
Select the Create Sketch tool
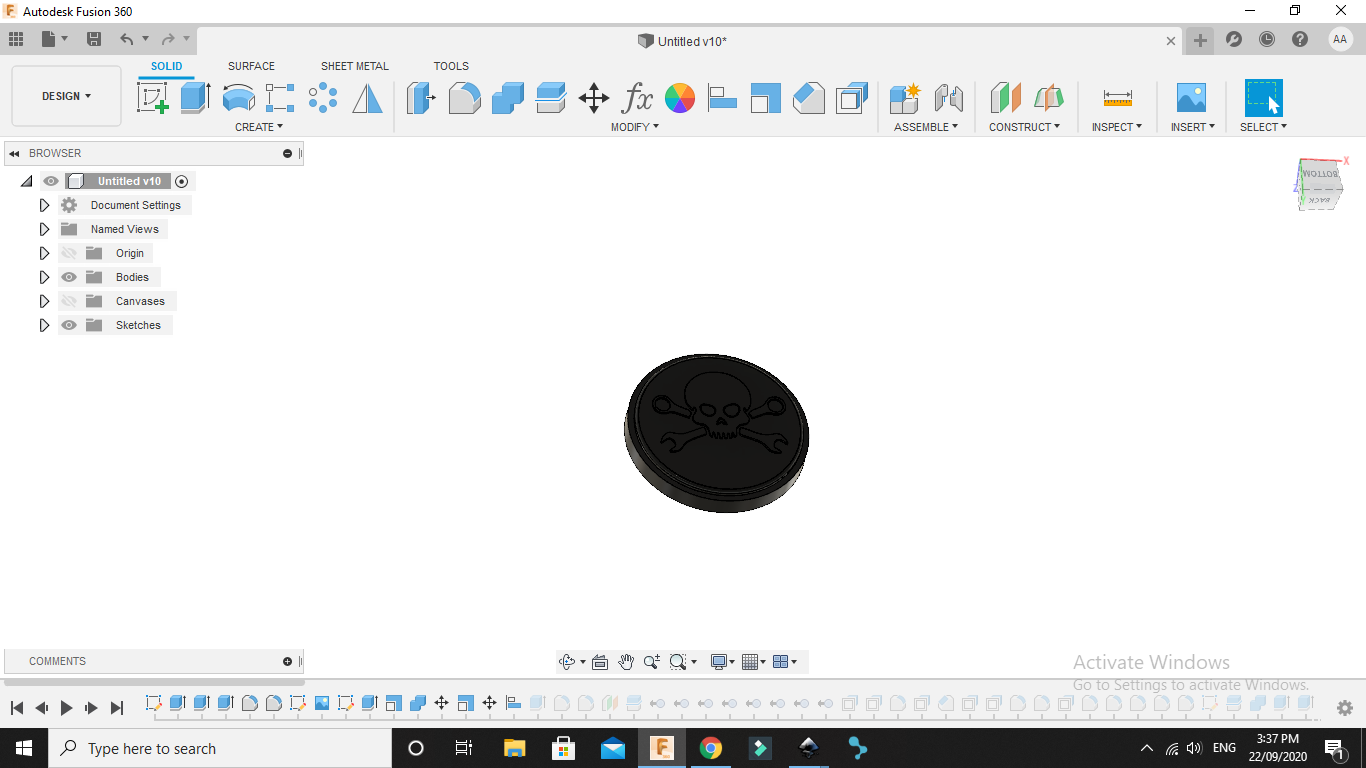(152, 98)
